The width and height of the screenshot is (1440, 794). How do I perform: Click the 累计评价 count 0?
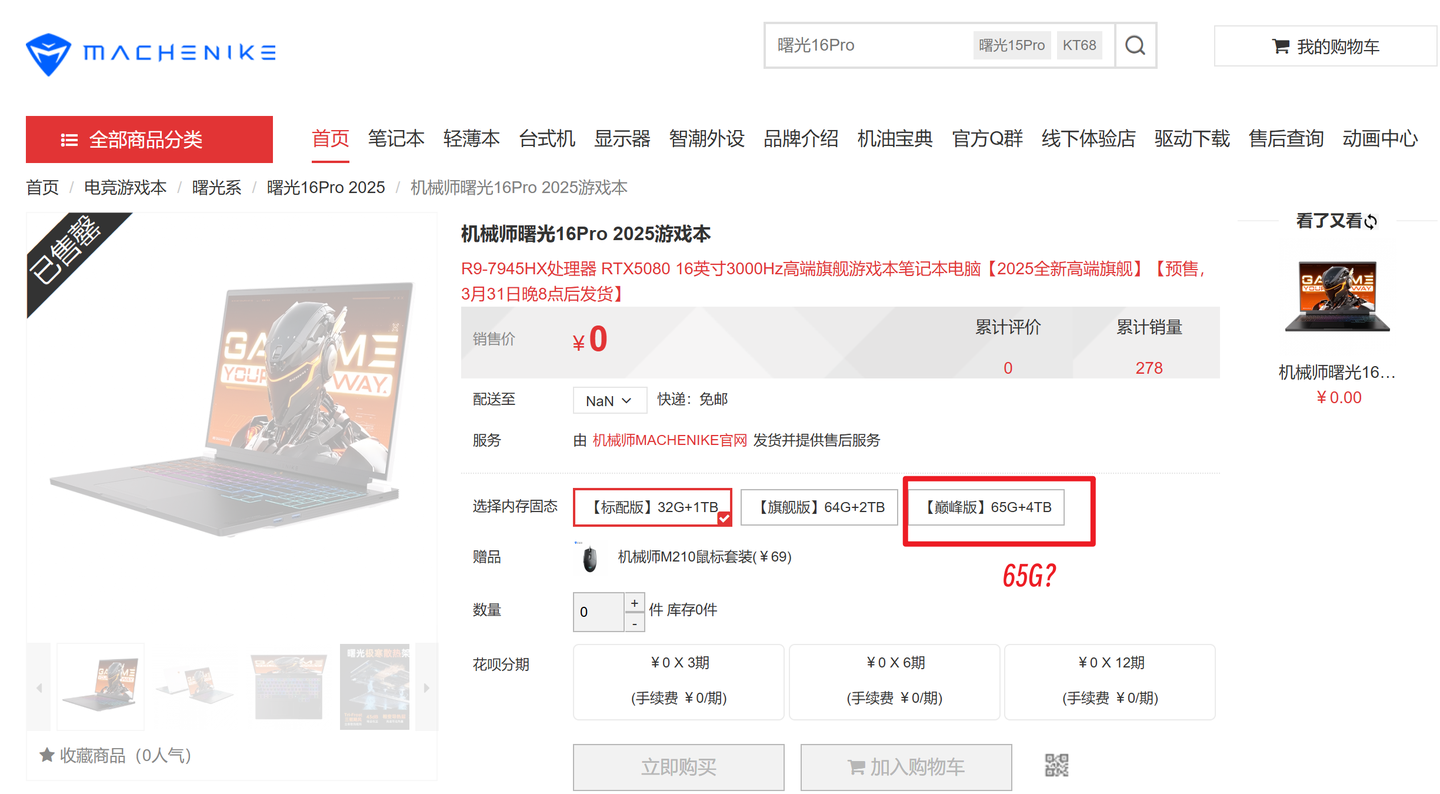tap(1008, 368)
